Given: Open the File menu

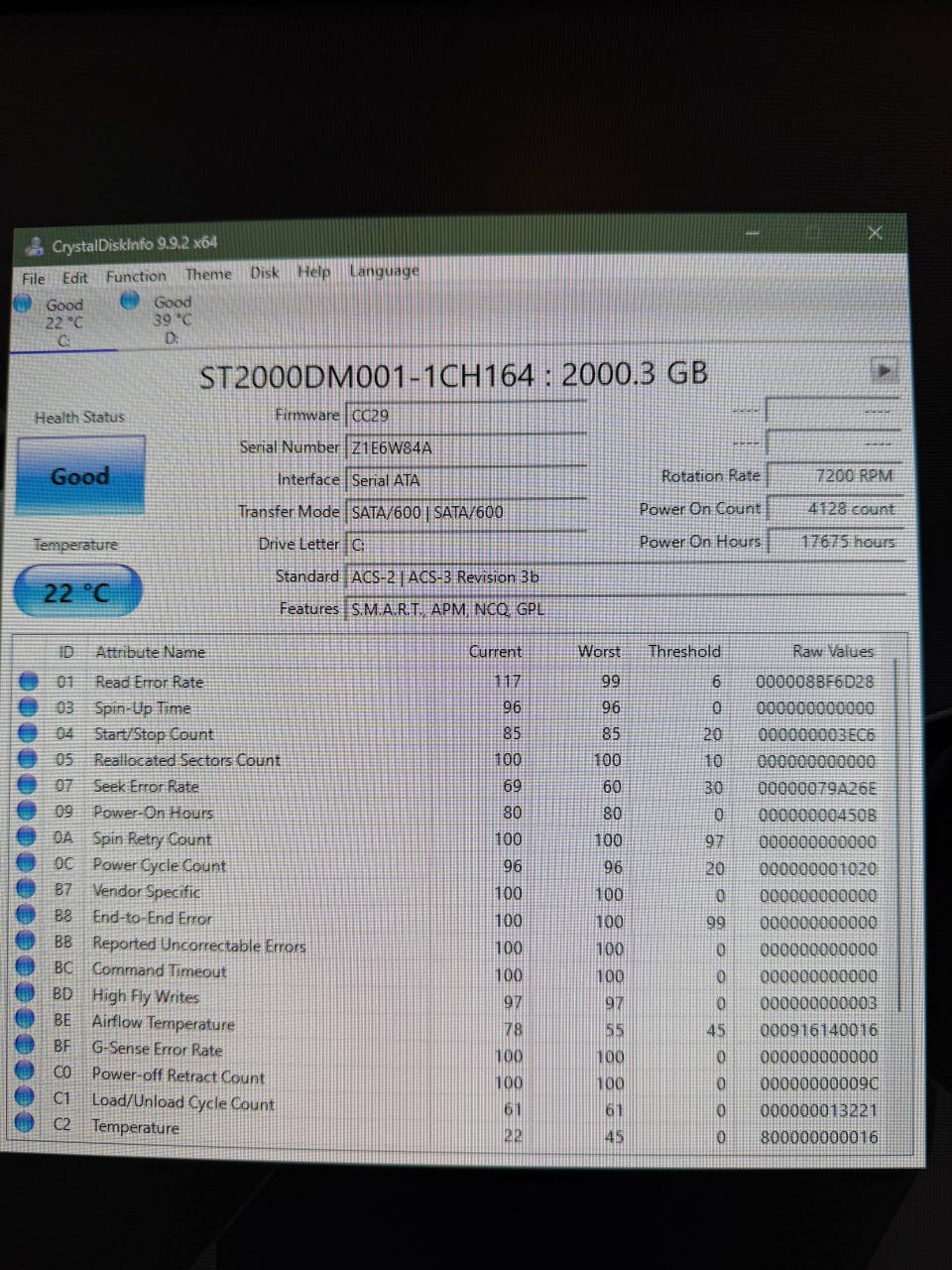Looking at the screenshot, I should click(x=34, y=279).
